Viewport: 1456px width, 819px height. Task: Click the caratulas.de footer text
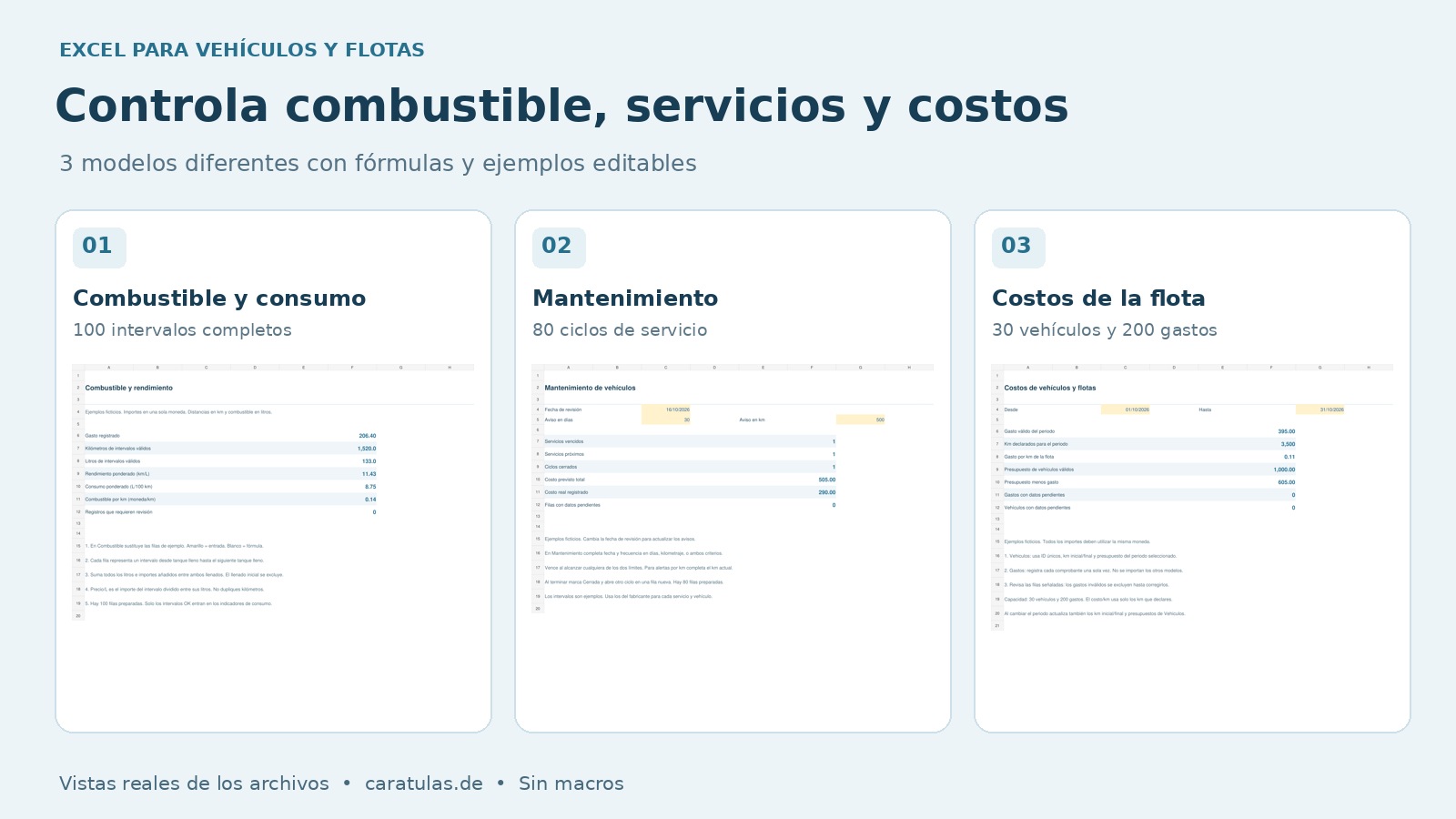(x=424, y=784)
